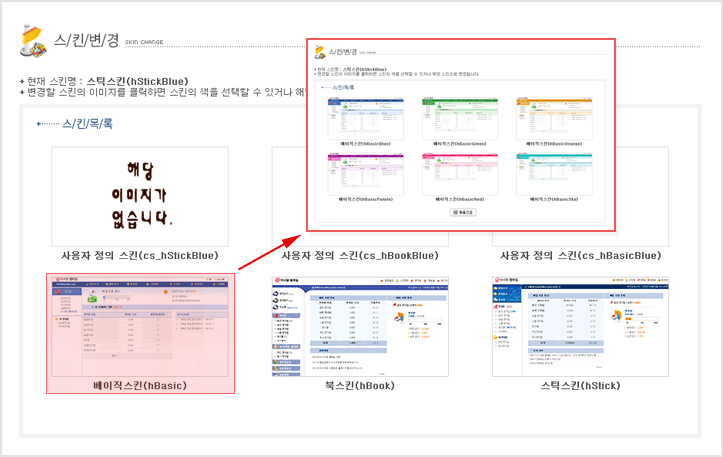Choose the hBasicBlue color skin in popup
The height and width of the screenshot is (457, 723).
click(x=366, y=118)
